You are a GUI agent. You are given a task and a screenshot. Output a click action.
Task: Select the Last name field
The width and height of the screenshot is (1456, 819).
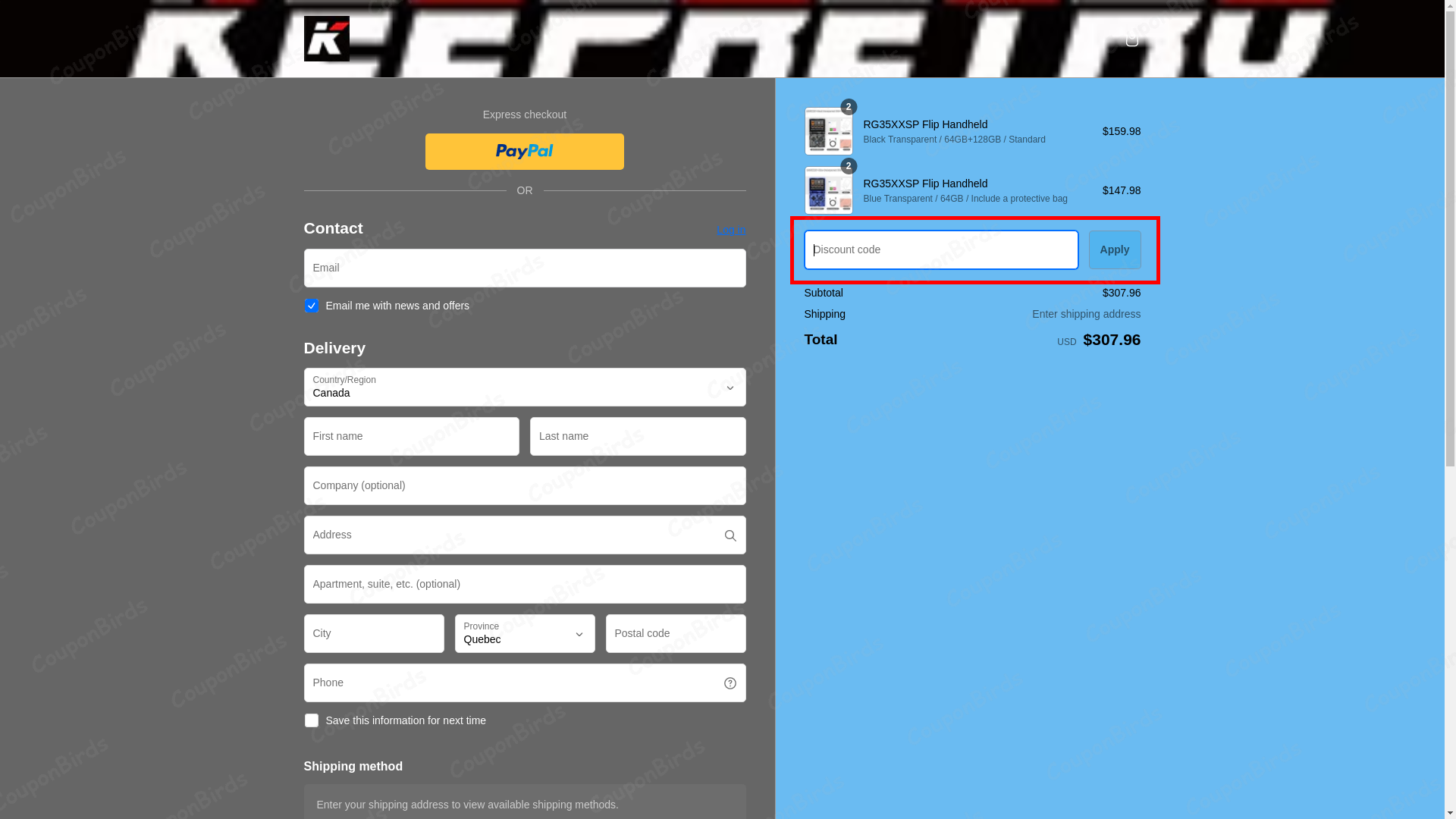point(638,437)
